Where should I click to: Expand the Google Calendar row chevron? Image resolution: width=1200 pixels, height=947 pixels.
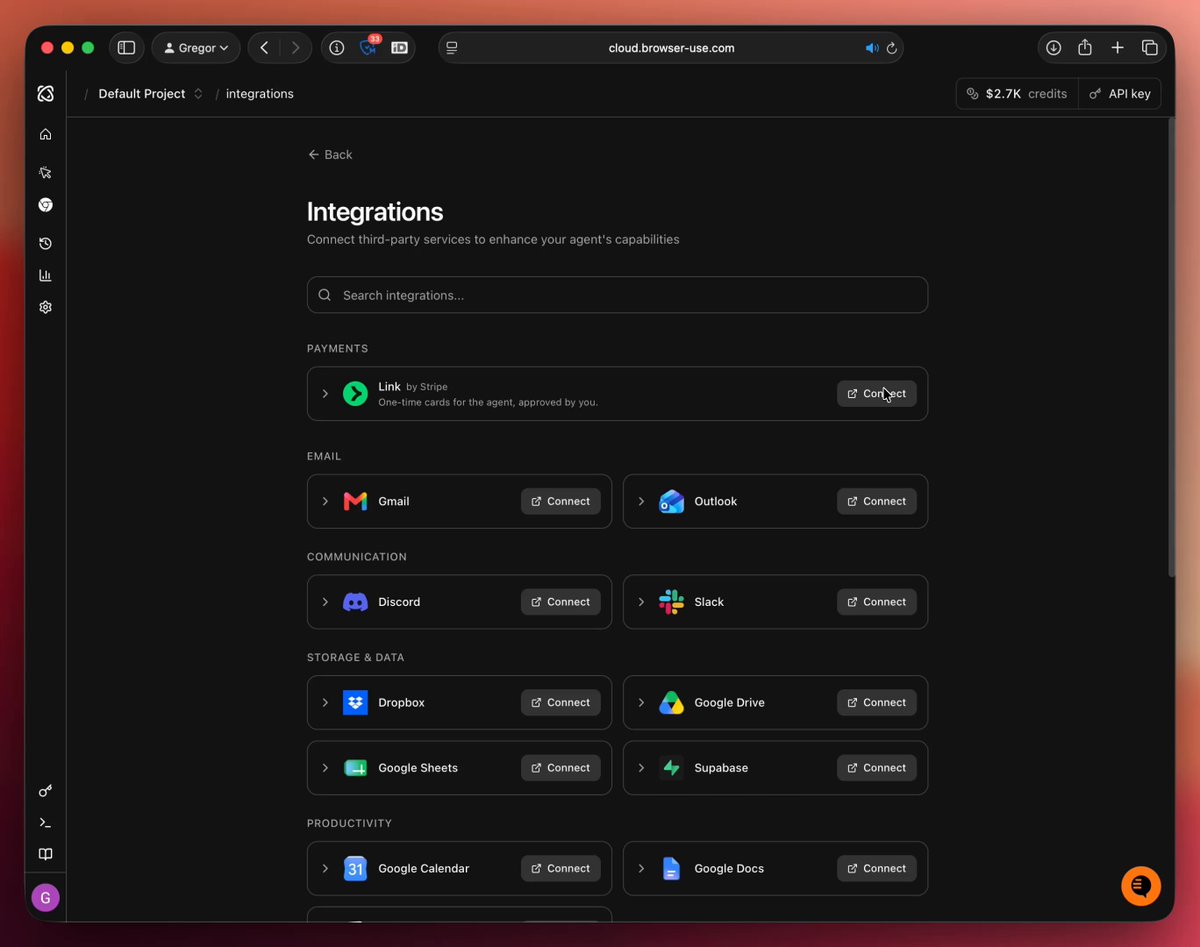pyautogui.click(x=325, y=869)
